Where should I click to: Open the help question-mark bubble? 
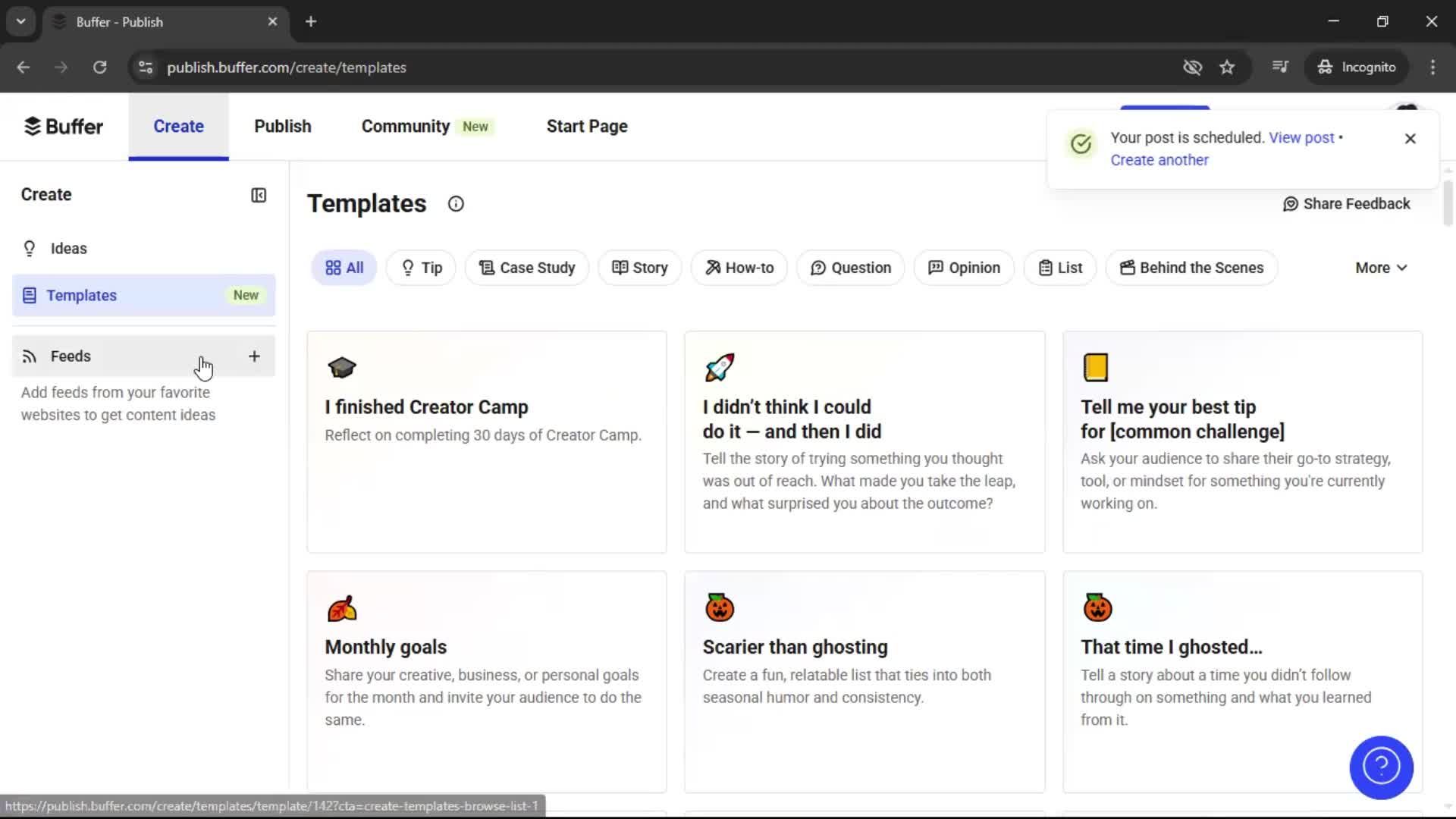pyautogui.click(x=1381, y=767)
